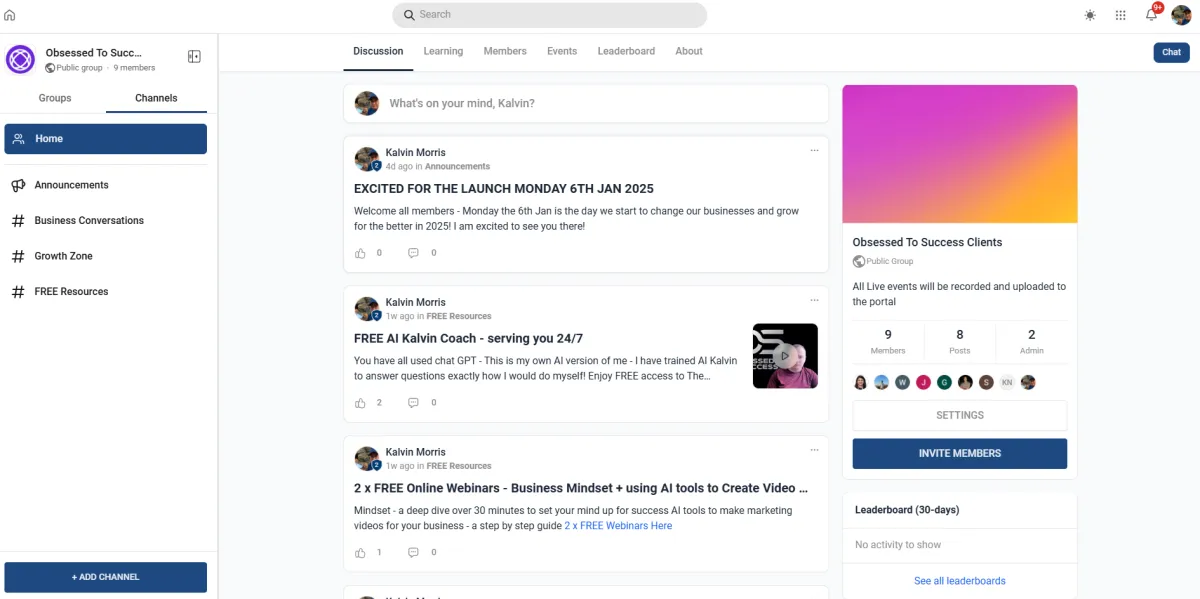Image resolution: width=1200 pixels, height=599 pixels.
Task: Open the 2 x FREE Webinars Here link
Action: click(618, 526)
